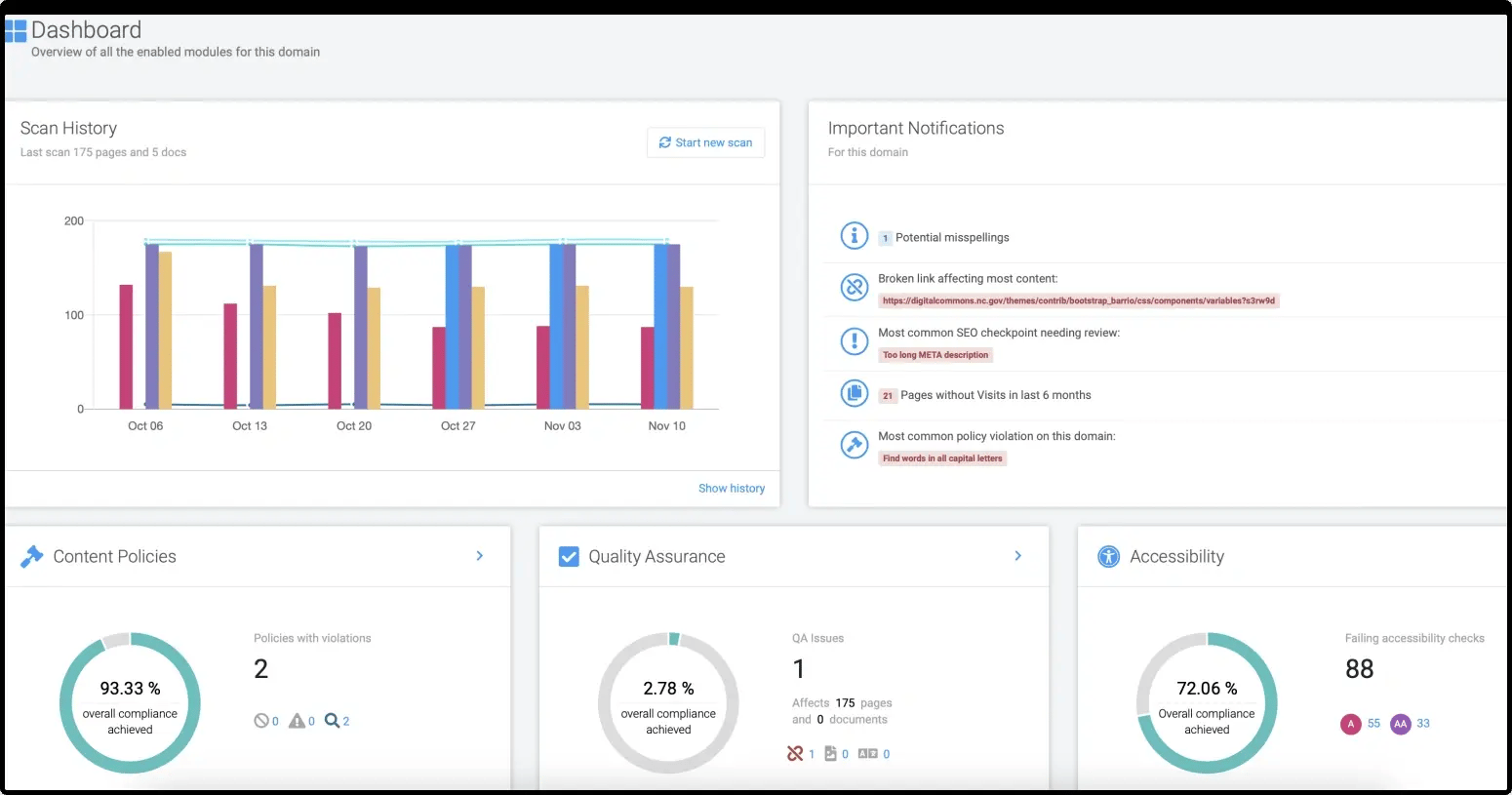
Task: Open the spelling issues icon in QA panel
Action: [866, 753]
